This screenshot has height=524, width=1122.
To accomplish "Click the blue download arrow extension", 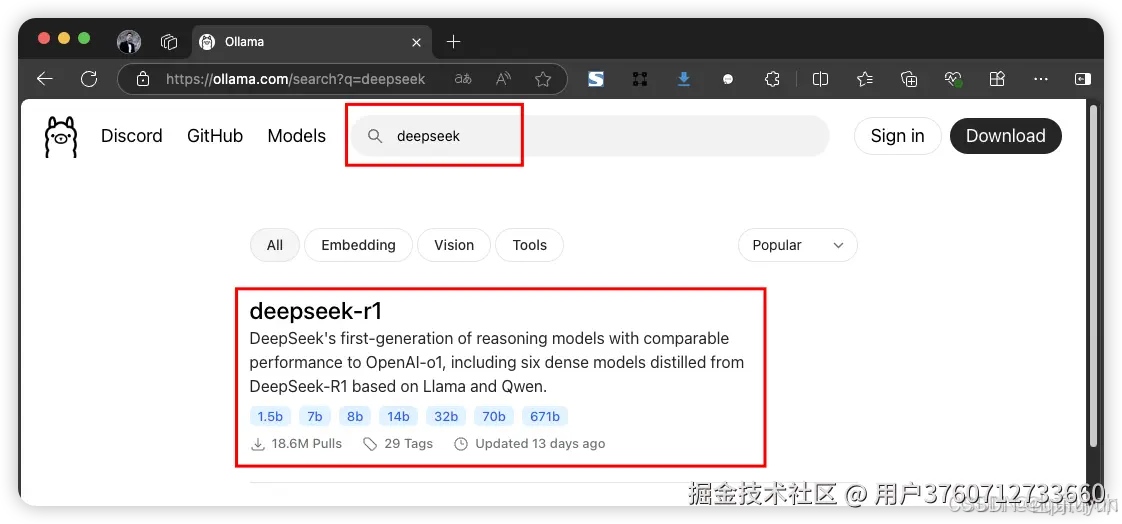I will click(x=684, y=79).
